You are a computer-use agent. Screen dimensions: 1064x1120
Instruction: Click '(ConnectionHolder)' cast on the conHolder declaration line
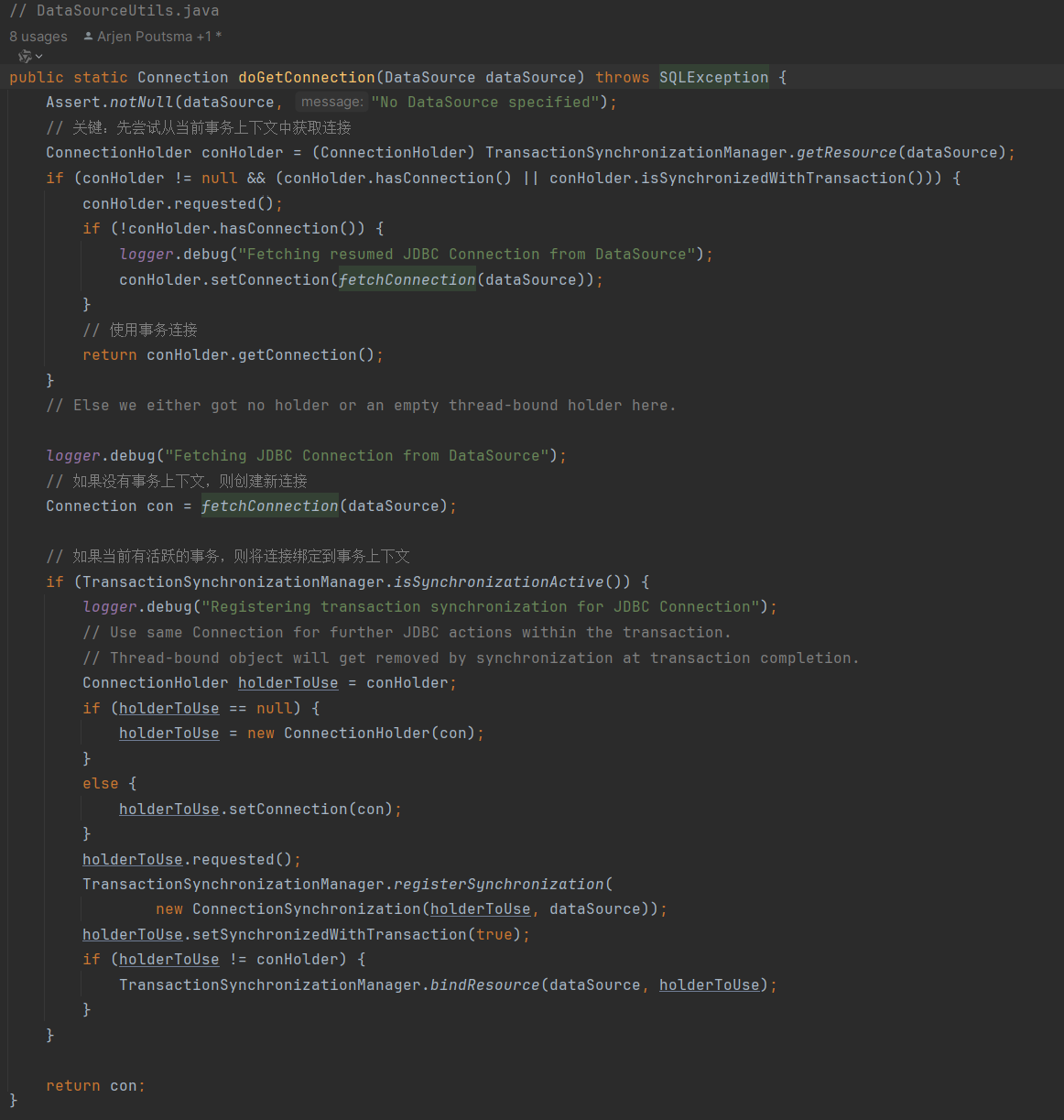click(394, 153)
